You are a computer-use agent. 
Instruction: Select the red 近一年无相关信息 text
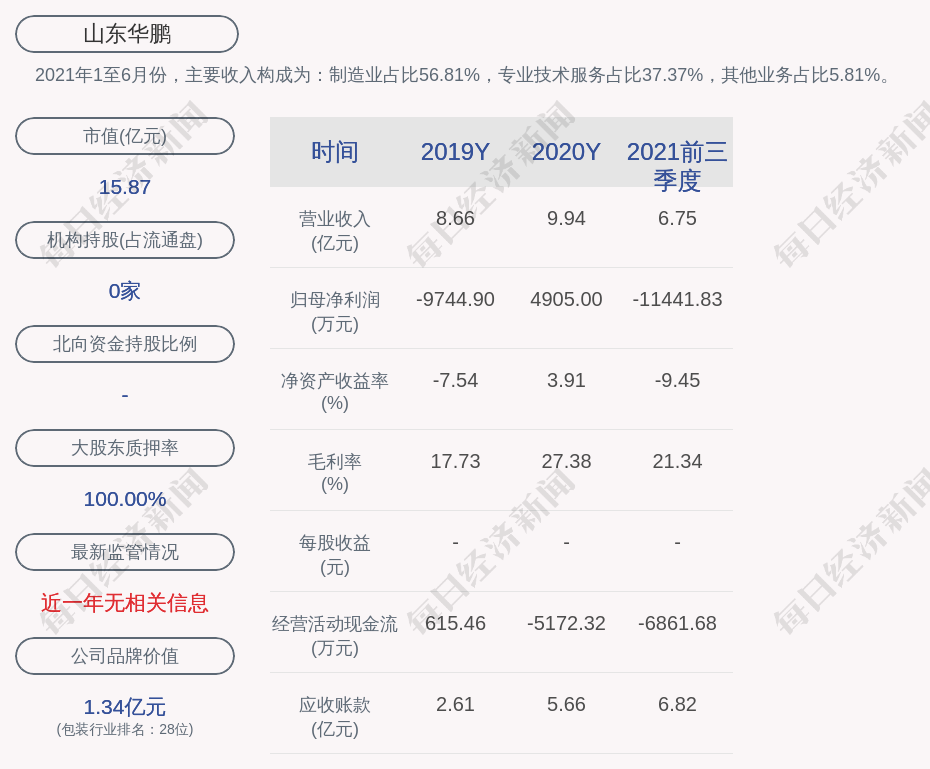coord(125,603)
